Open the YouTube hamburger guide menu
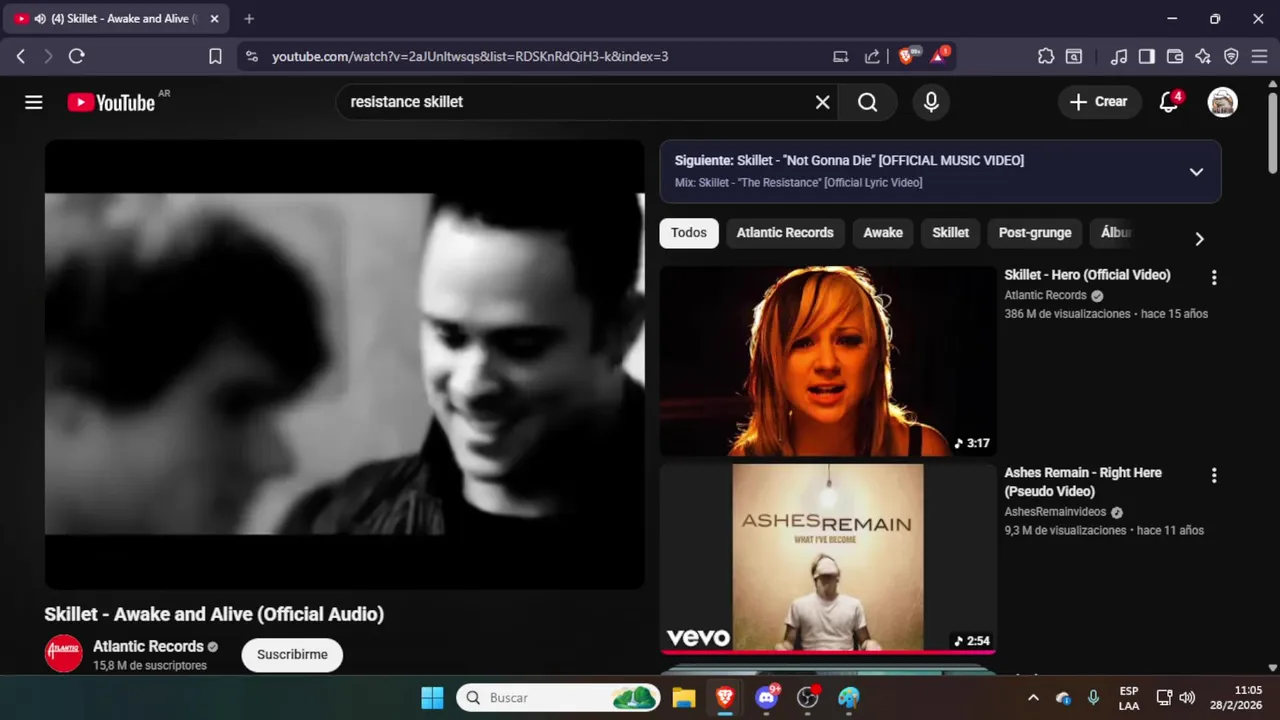 [x=34, y=102]
